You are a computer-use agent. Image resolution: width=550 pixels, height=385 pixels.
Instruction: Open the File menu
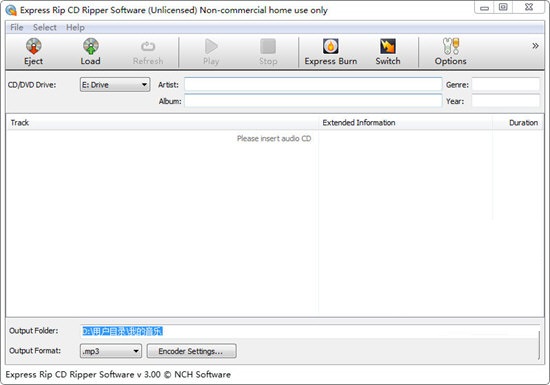pyautogui.click(x=16, y=27)
